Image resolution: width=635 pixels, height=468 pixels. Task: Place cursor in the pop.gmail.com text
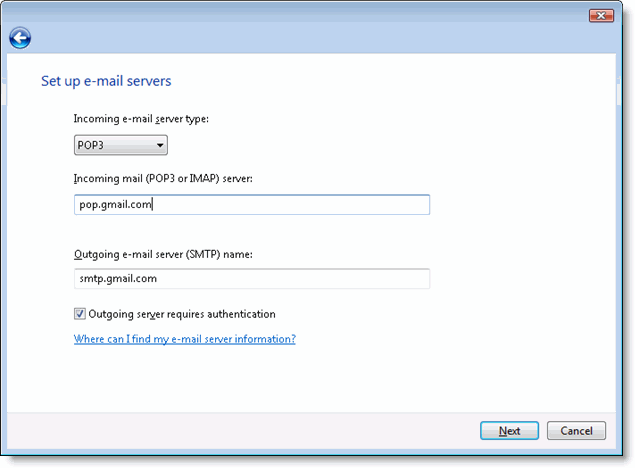pos(114,205)
